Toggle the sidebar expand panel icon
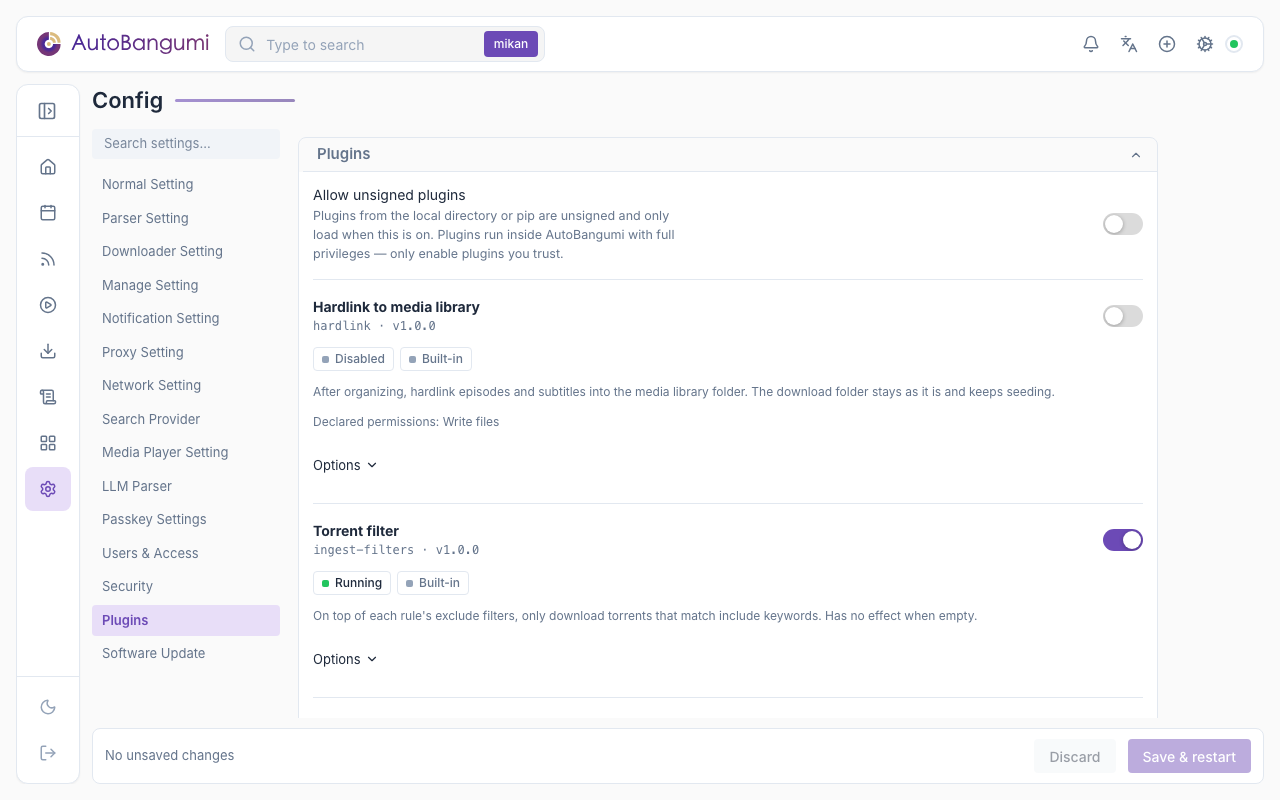 pyautogui.click(x=47, y=111)
